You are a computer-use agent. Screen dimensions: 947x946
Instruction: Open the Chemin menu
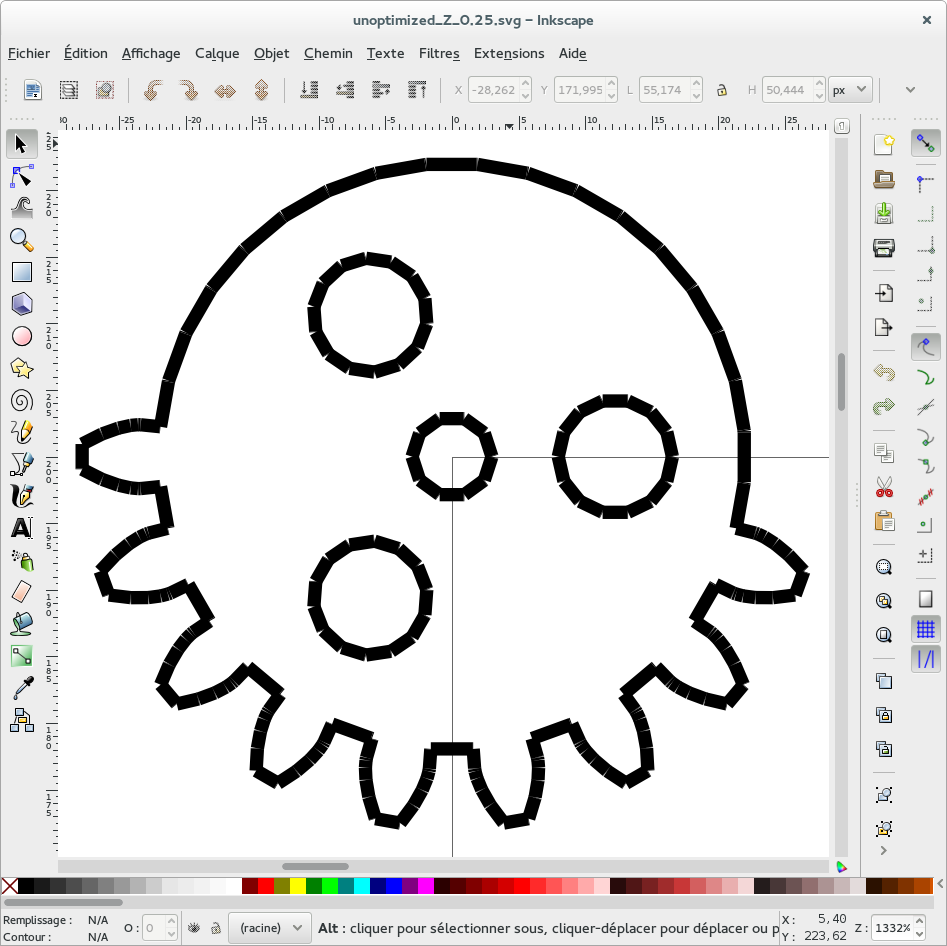(x=328, y=54)
